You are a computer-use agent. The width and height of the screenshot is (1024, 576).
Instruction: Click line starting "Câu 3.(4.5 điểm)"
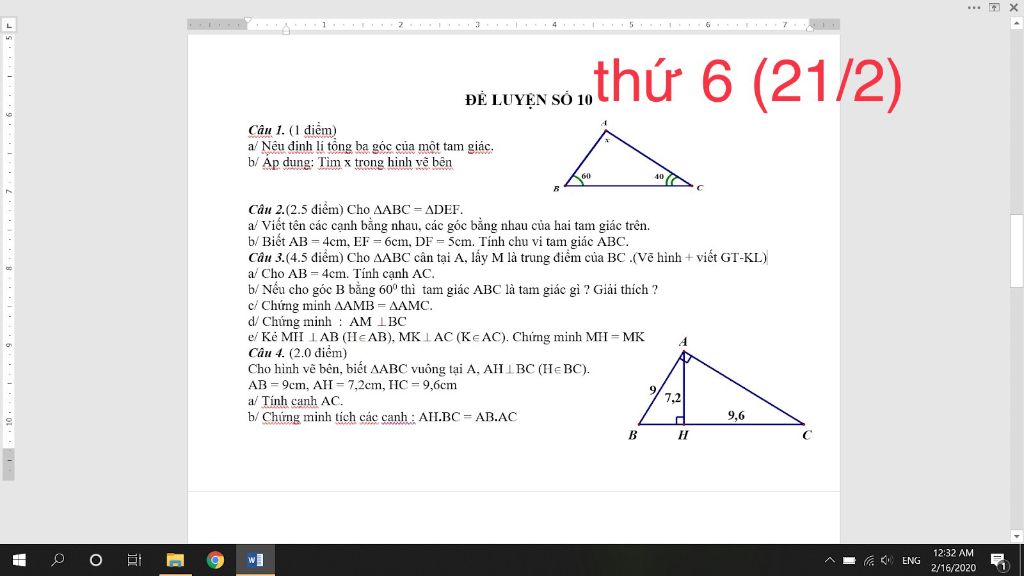click(507, 257)
